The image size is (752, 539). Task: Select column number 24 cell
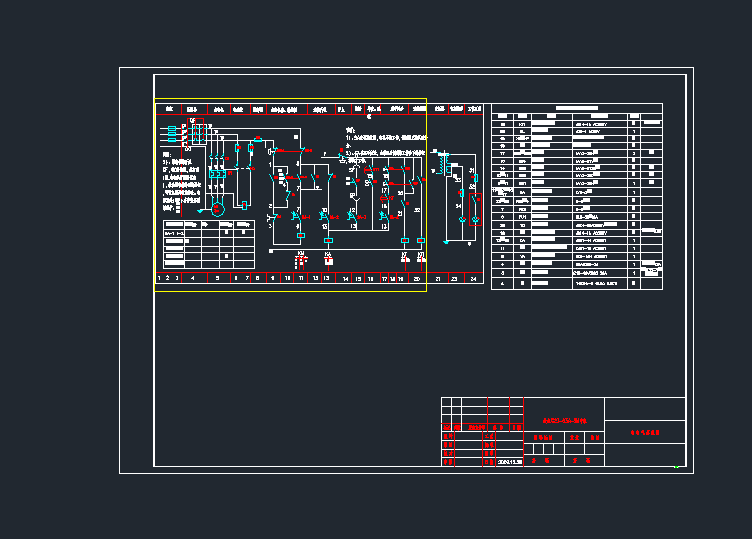click(472, 278)
